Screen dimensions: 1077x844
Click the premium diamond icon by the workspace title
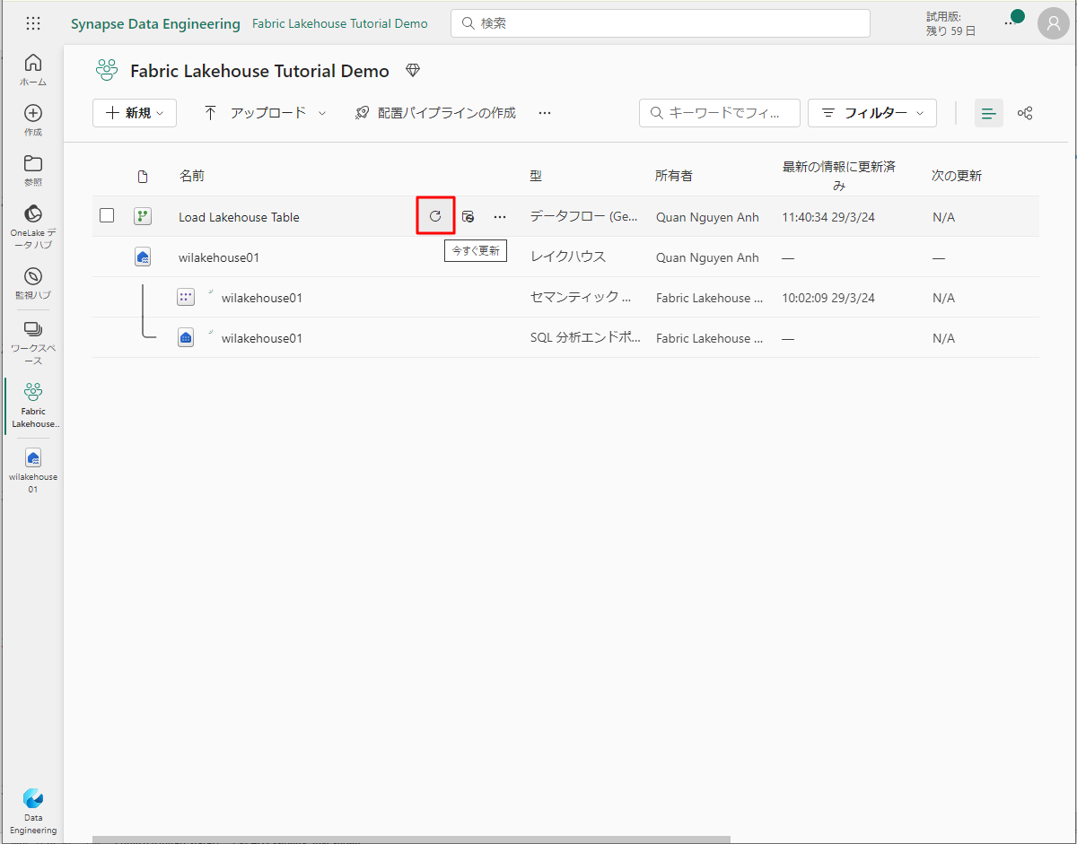tap(412, 70)
